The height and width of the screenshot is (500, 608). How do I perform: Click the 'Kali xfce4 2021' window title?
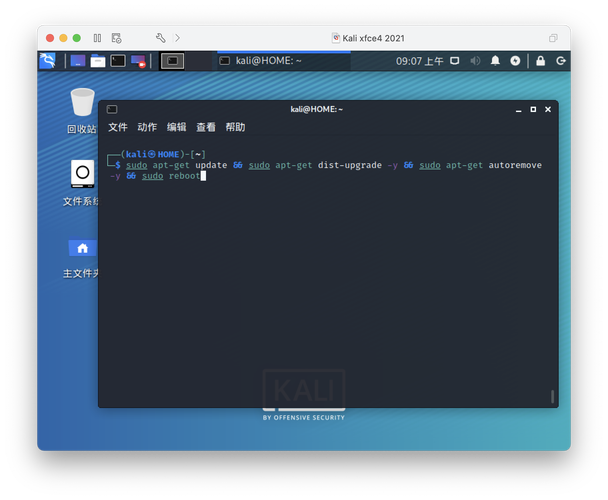(373, 38)
